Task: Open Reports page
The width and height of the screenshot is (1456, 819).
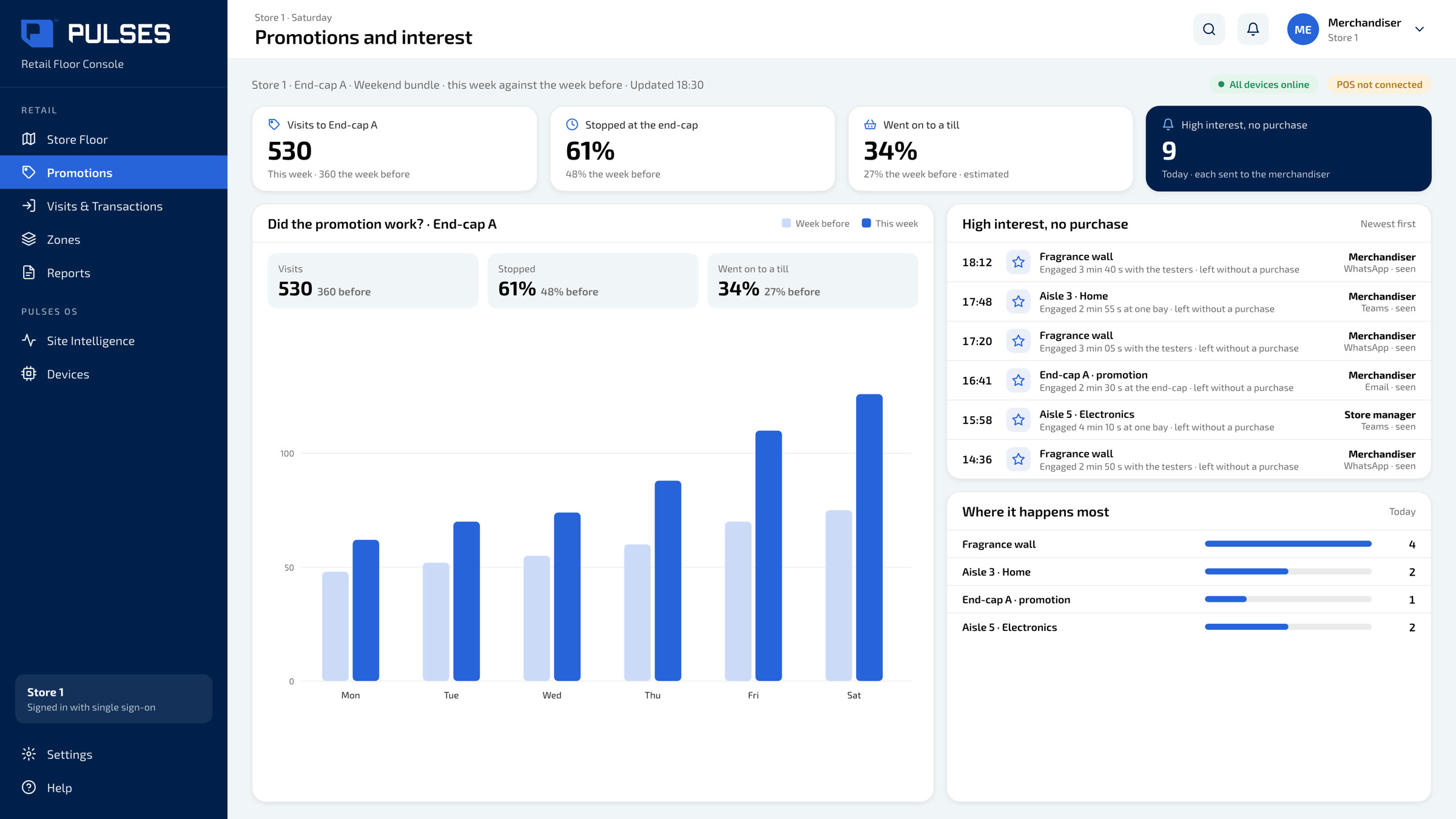Action: (113, 272)
